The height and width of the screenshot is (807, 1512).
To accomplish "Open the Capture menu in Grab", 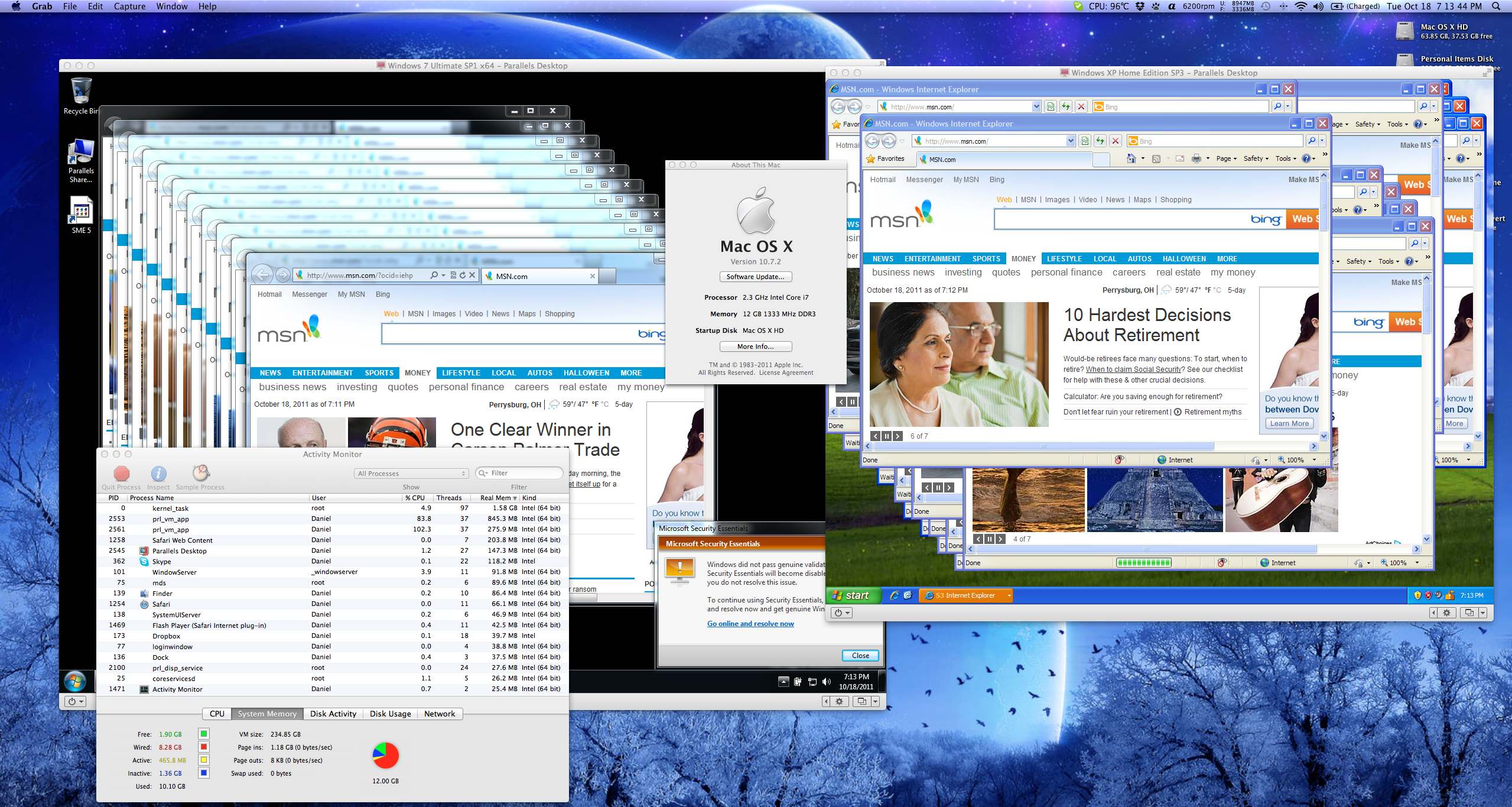I will click(129, 6).
